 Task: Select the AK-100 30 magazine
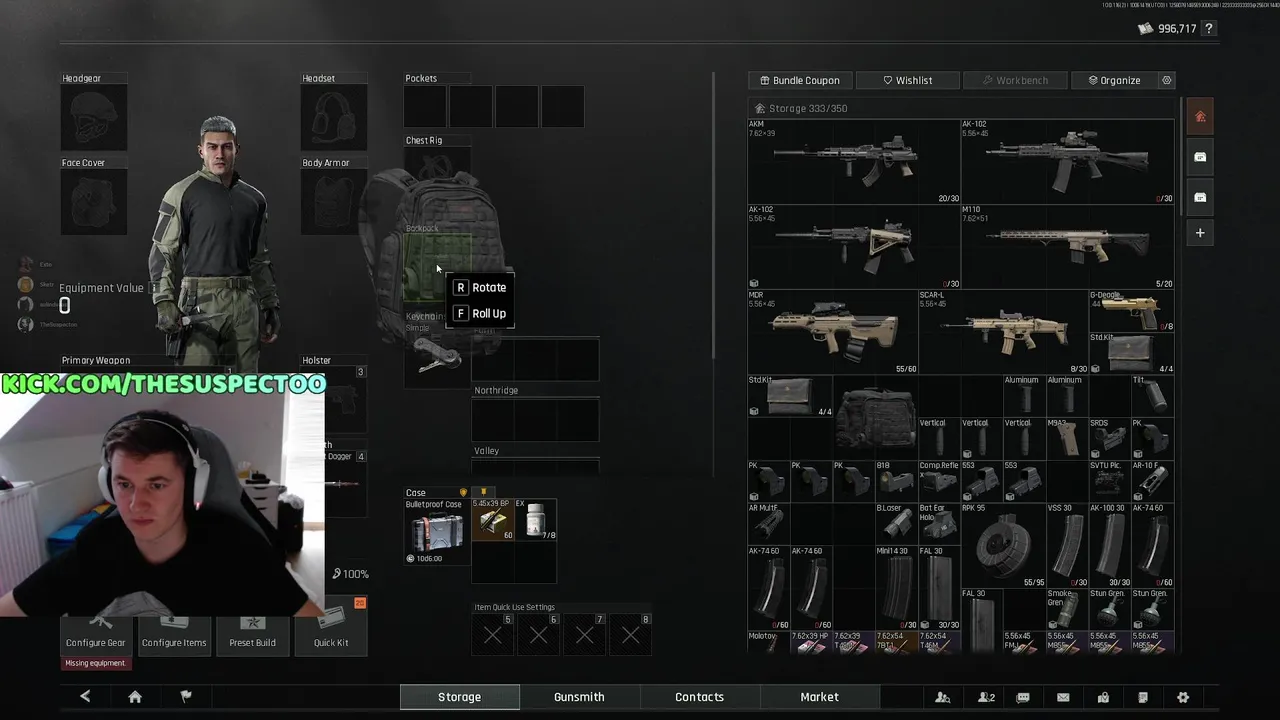tap(1109, 545)
